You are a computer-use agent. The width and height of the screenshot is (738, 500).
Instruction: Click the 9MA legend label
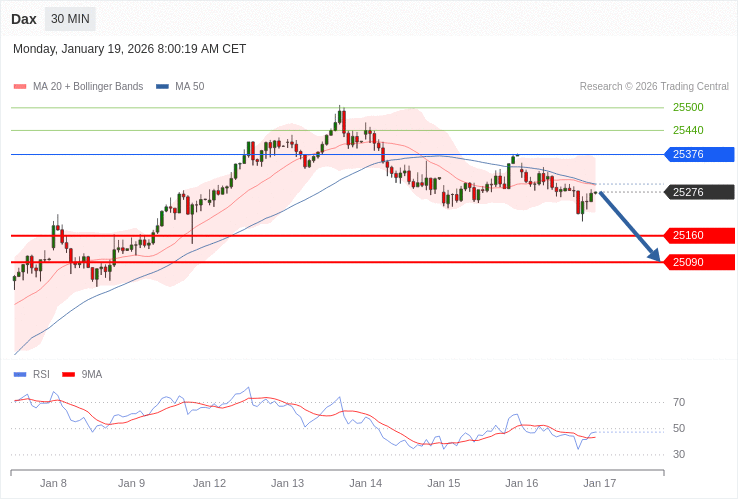click(92, 375)
